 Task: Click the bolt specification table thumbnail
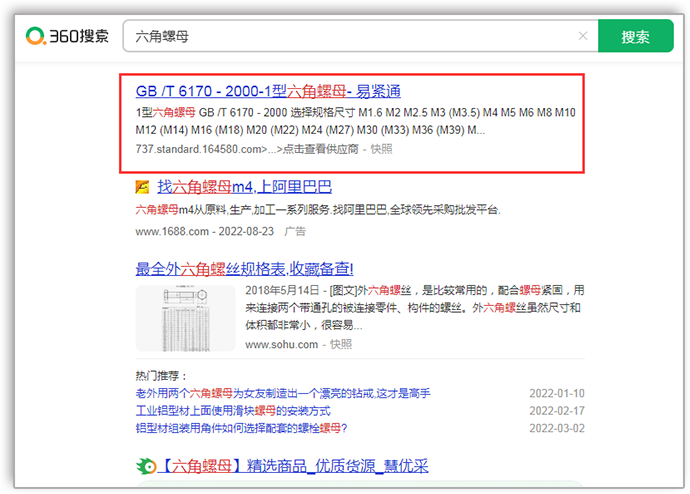(x=185, y=318)
